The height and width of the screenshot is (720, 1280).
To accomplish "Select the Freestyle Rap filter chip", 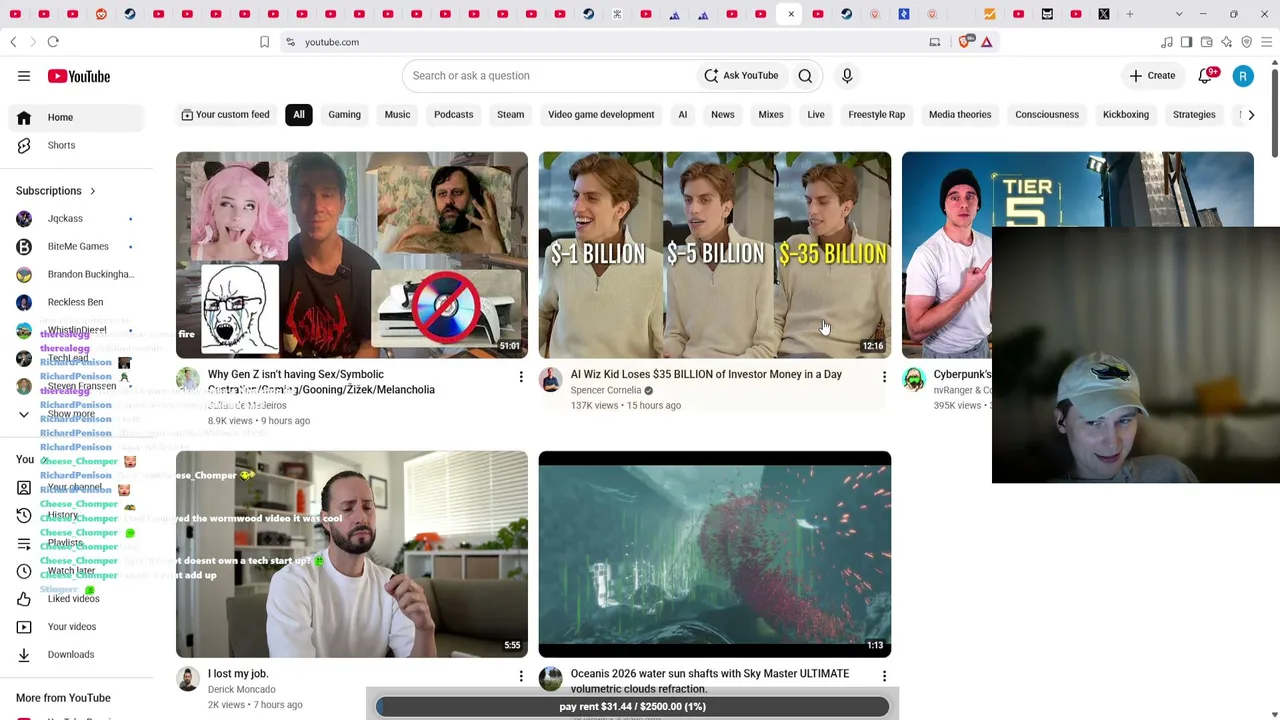I will pyautogui.click(x=876, y=115).
